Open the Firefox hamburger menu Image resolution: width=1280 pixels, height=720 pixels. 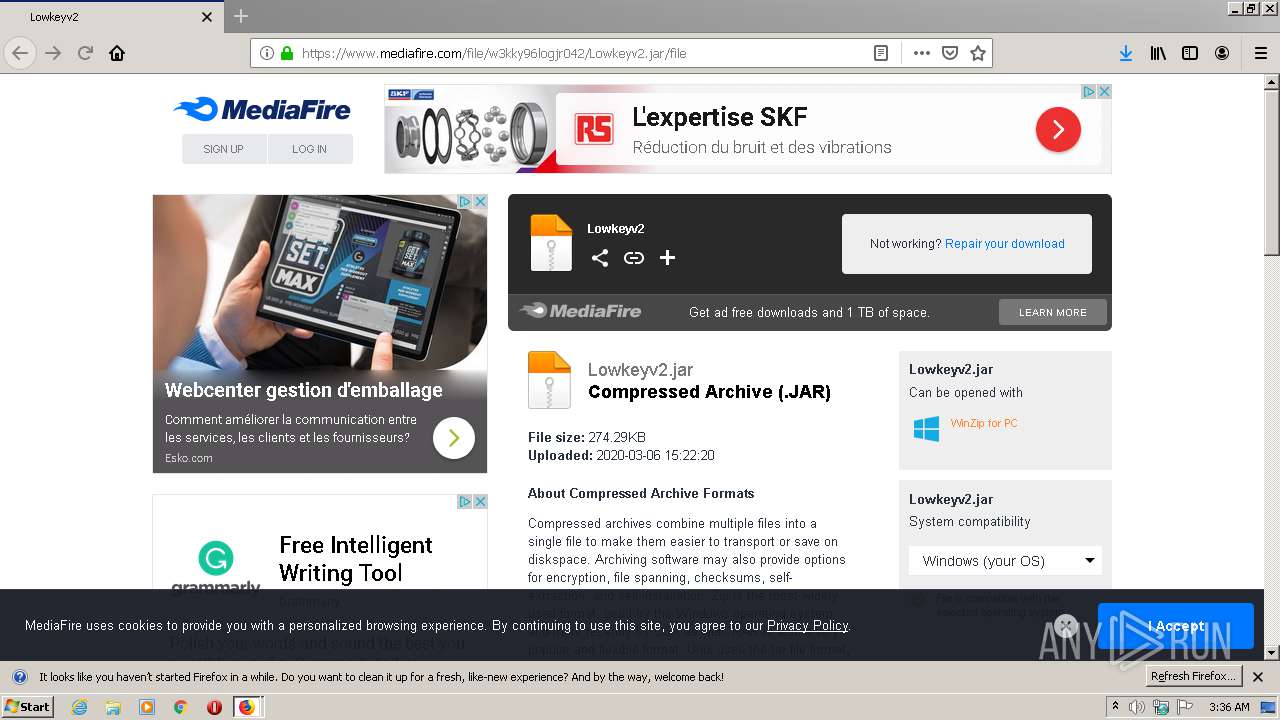click(1261, 53)
